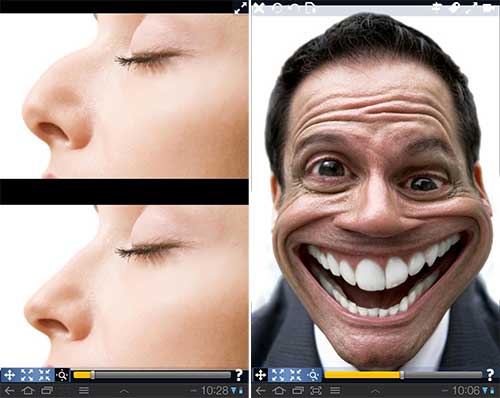
Task: Tap the upper nose profile photo
Action: pyautogui.click(x=124, y=96)
